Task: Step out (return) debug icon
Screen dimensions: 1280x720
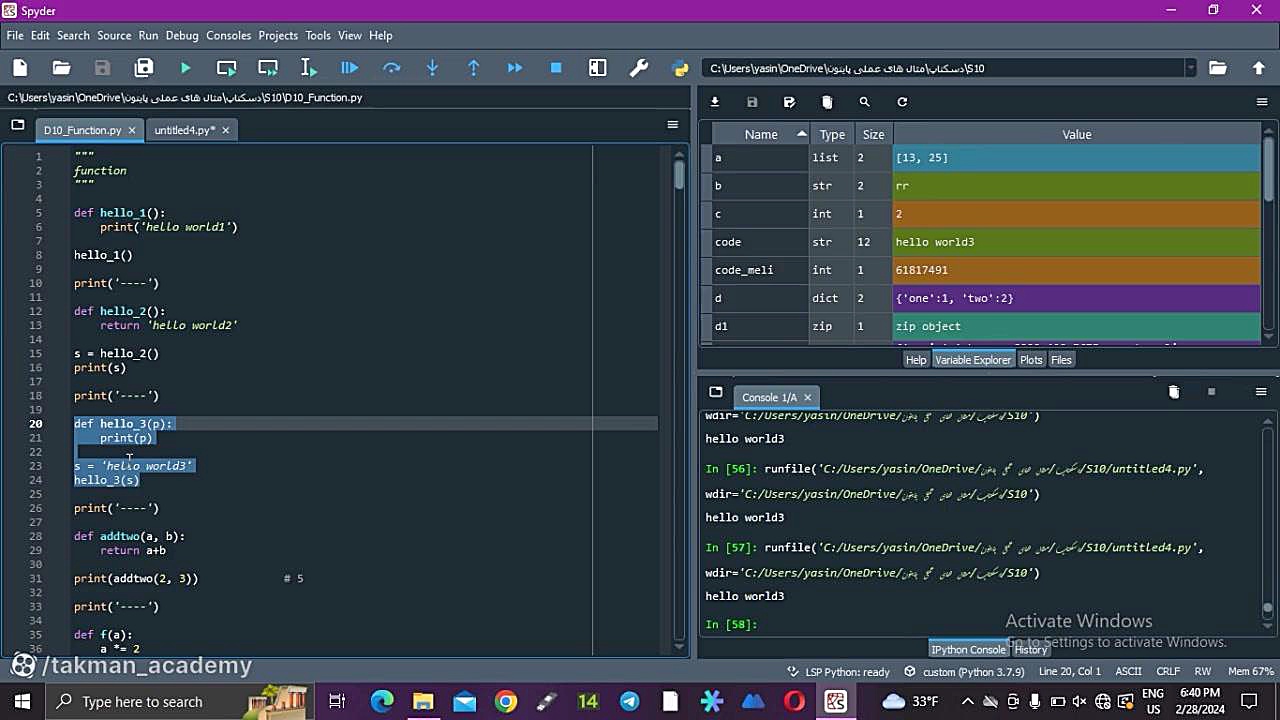Action: [x=474, y=68]
